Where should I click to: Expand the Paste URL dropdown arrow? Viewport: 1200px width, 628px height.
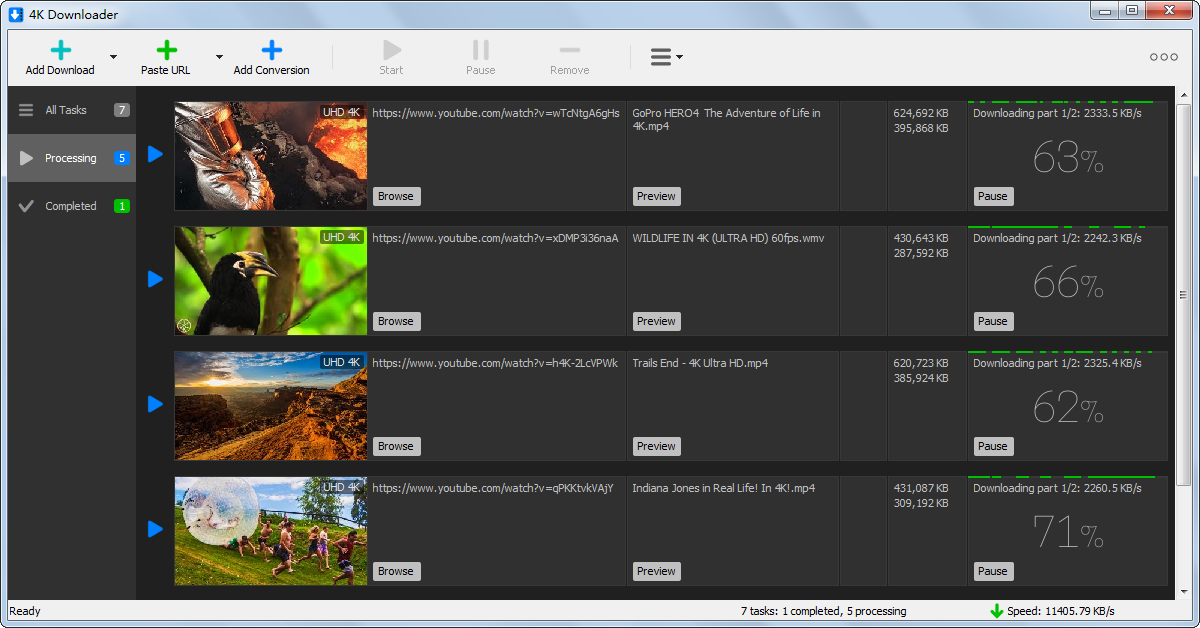[219, 57]
